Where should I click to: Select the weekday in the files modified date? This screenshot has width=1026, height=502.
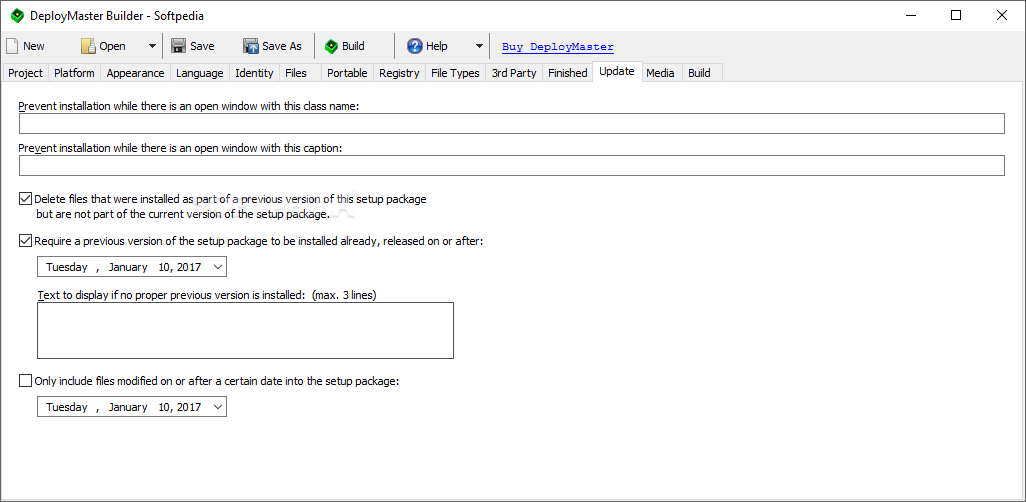pos(67,407)
